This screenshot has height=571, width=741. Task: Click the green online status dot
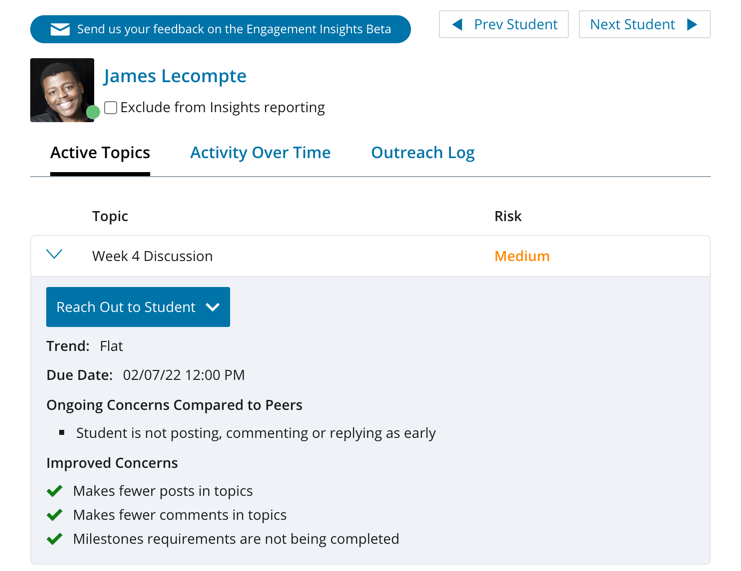point(93,112)
